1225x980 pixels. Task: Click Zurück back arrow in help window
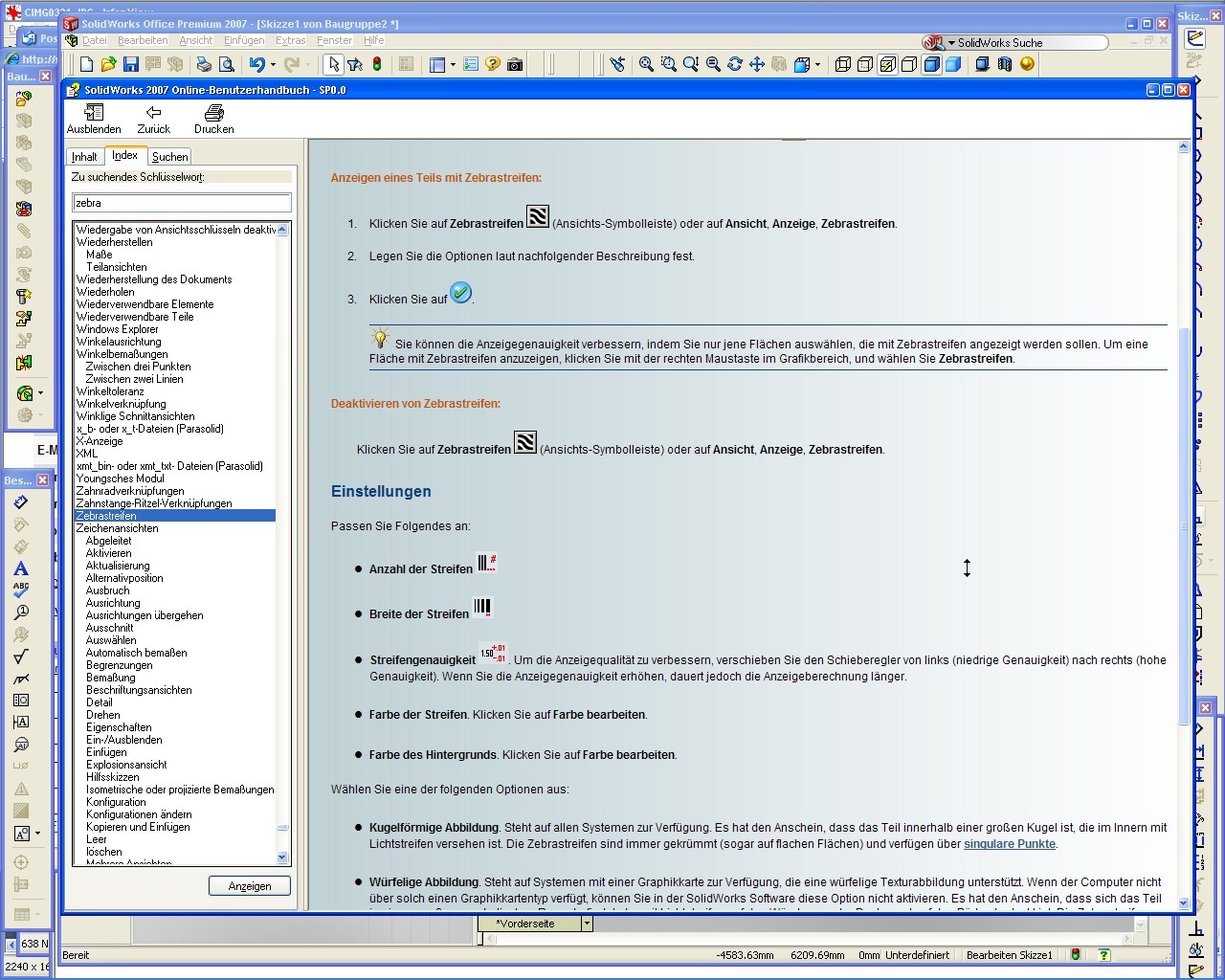(x=153, y=120)
